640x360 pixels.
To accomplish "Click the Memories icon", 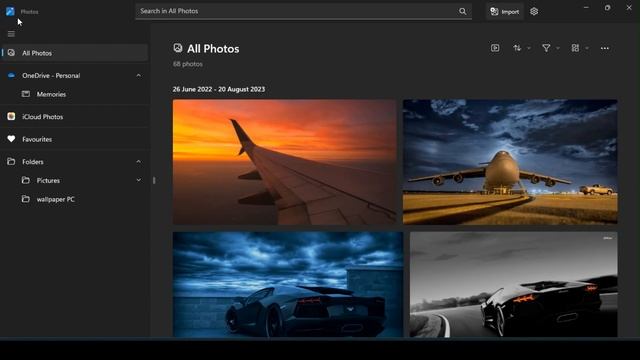I will click(26, 94).
